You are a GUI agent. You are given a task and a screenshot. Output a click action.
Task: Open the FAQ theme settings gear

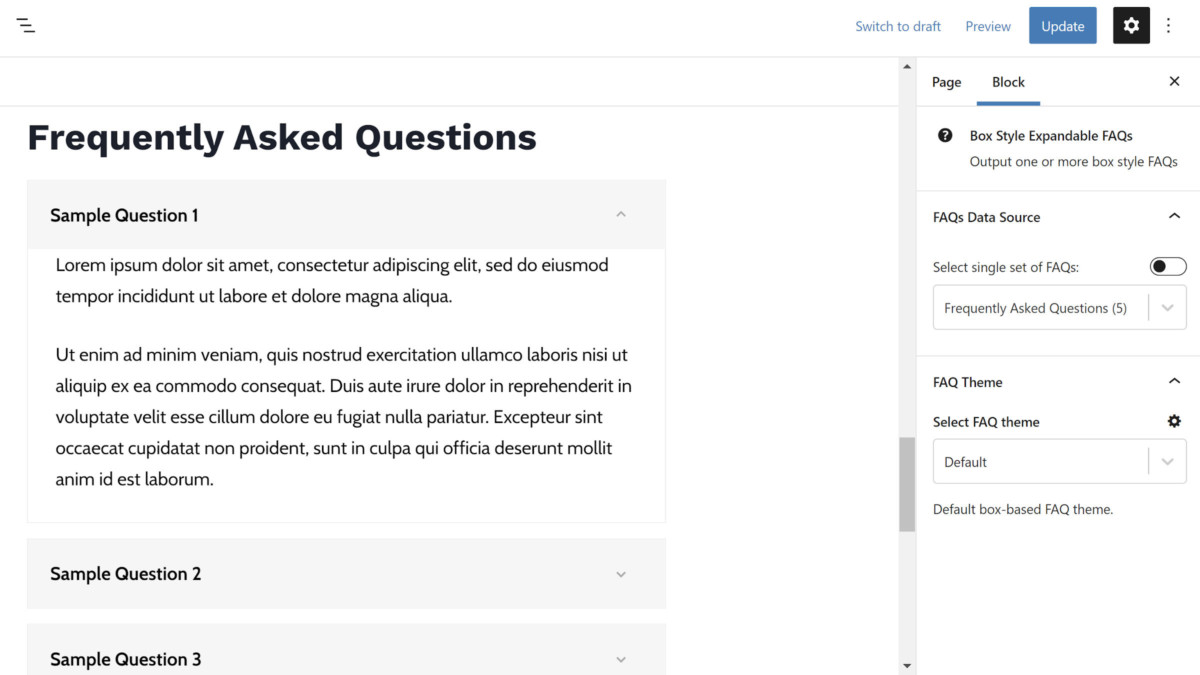tap(1174, 421)
